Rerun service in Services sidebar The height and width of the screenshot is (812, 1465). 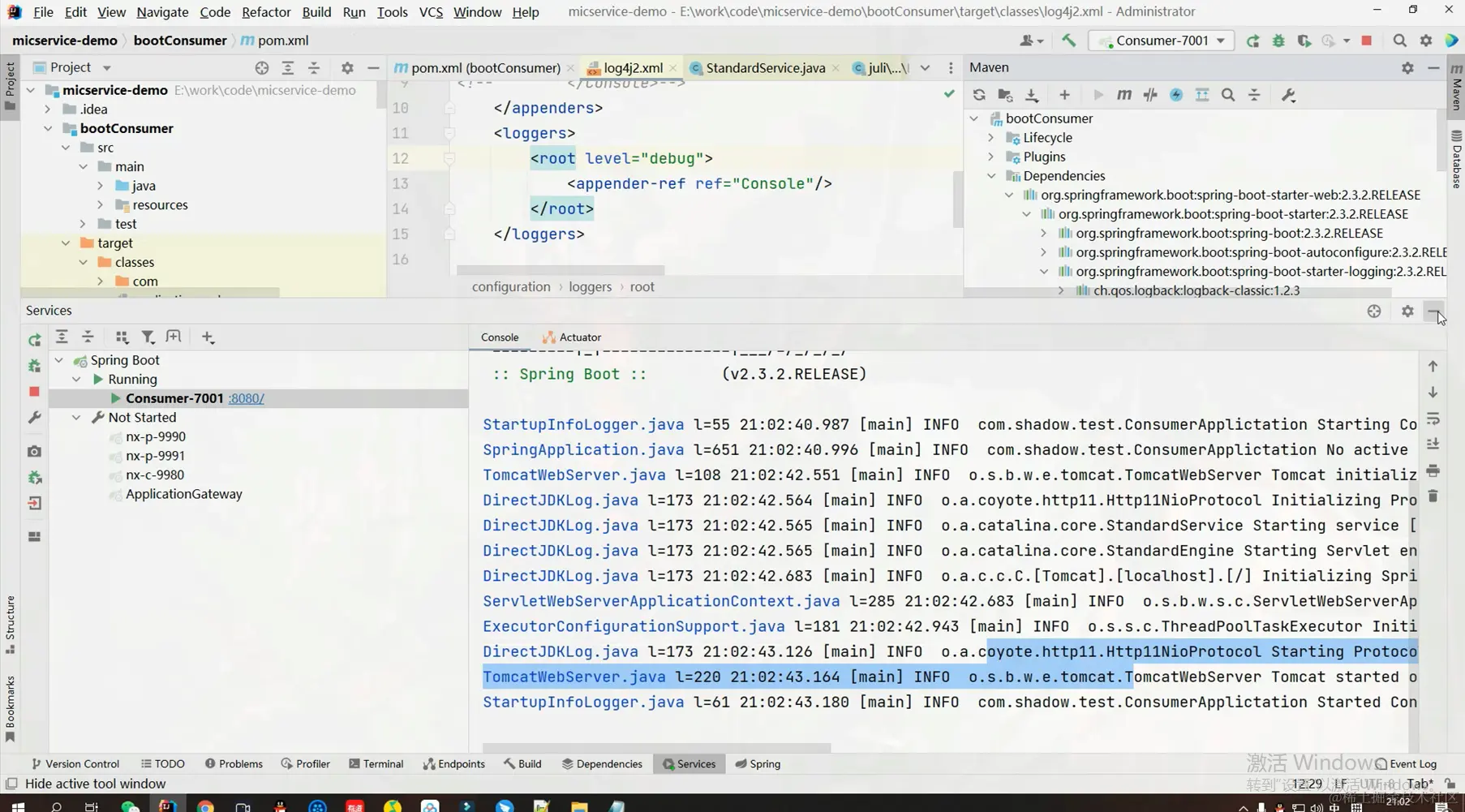point(34,340)
